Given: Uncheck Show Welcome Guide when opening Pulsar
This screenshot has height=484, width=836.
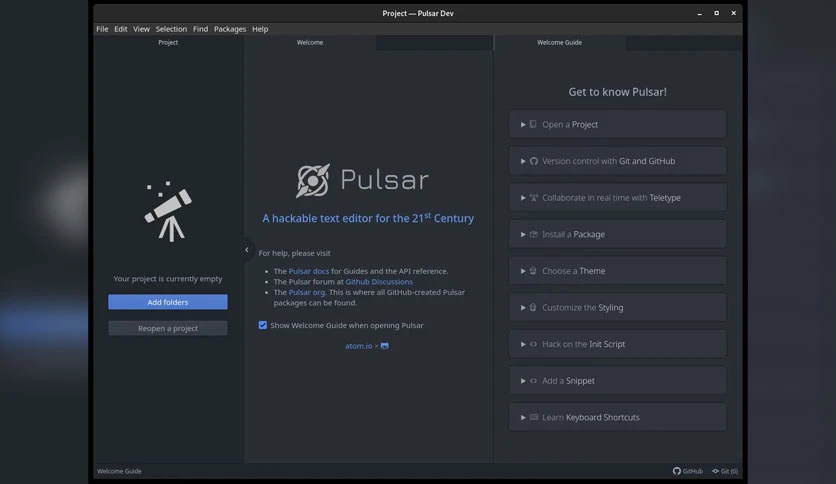Looking at the screenshot, I should [x=263, y=325].
